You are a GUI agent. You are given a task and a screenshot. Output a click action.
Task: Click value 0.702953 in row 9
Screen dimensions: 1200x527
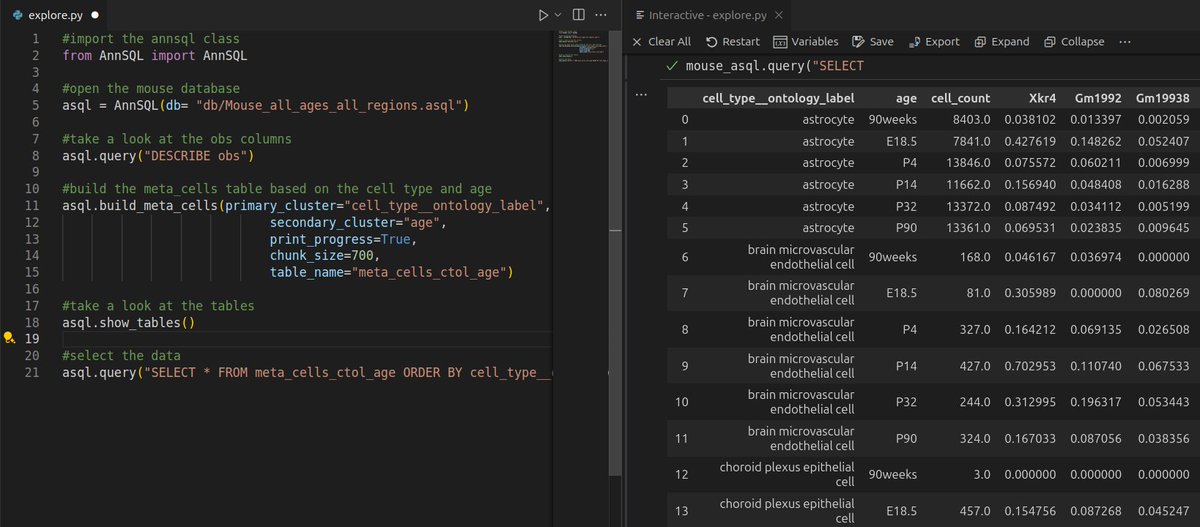1031,365
